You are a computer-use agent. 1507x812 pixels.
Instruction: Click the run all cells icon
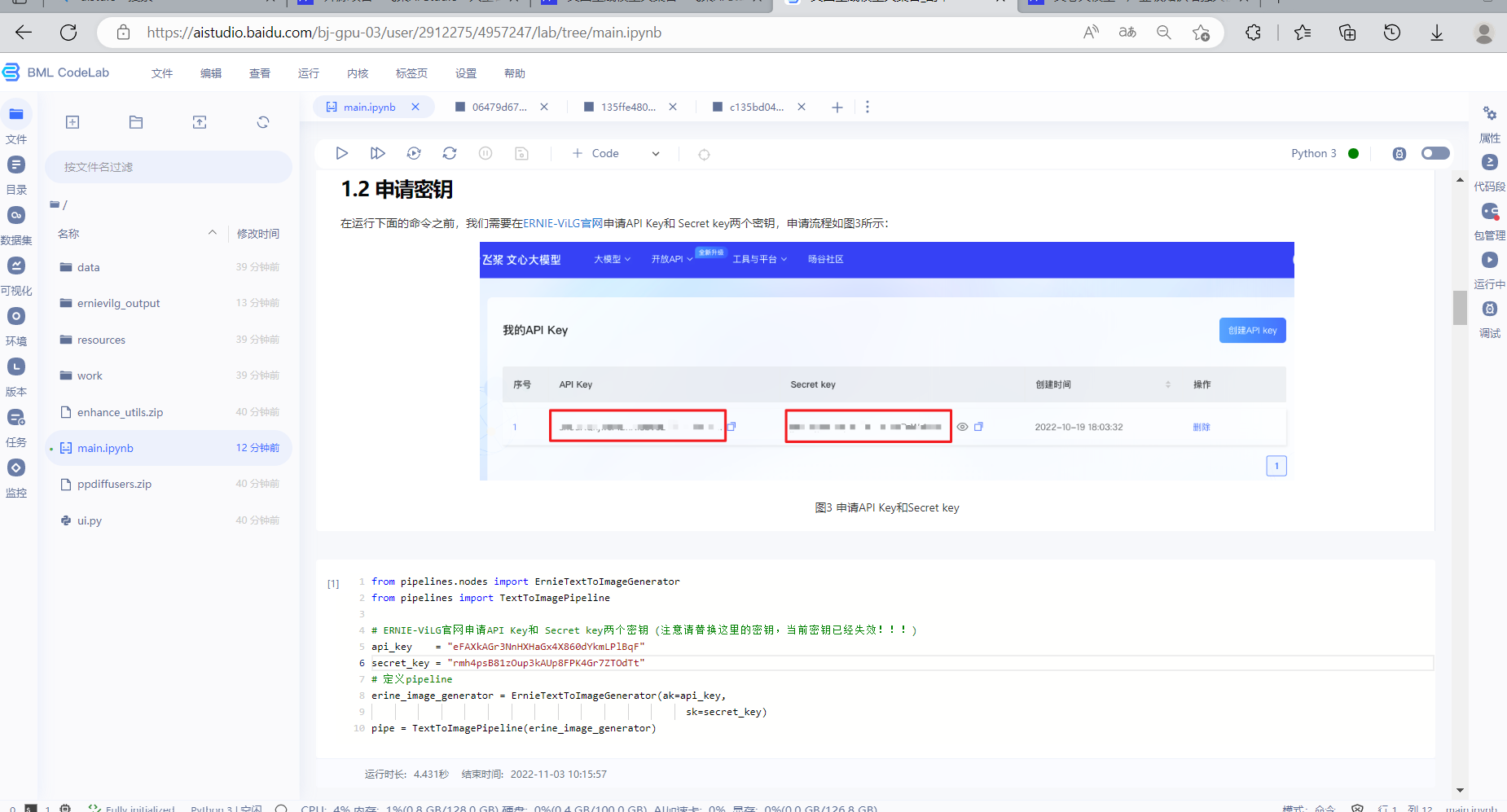[377, 153]
